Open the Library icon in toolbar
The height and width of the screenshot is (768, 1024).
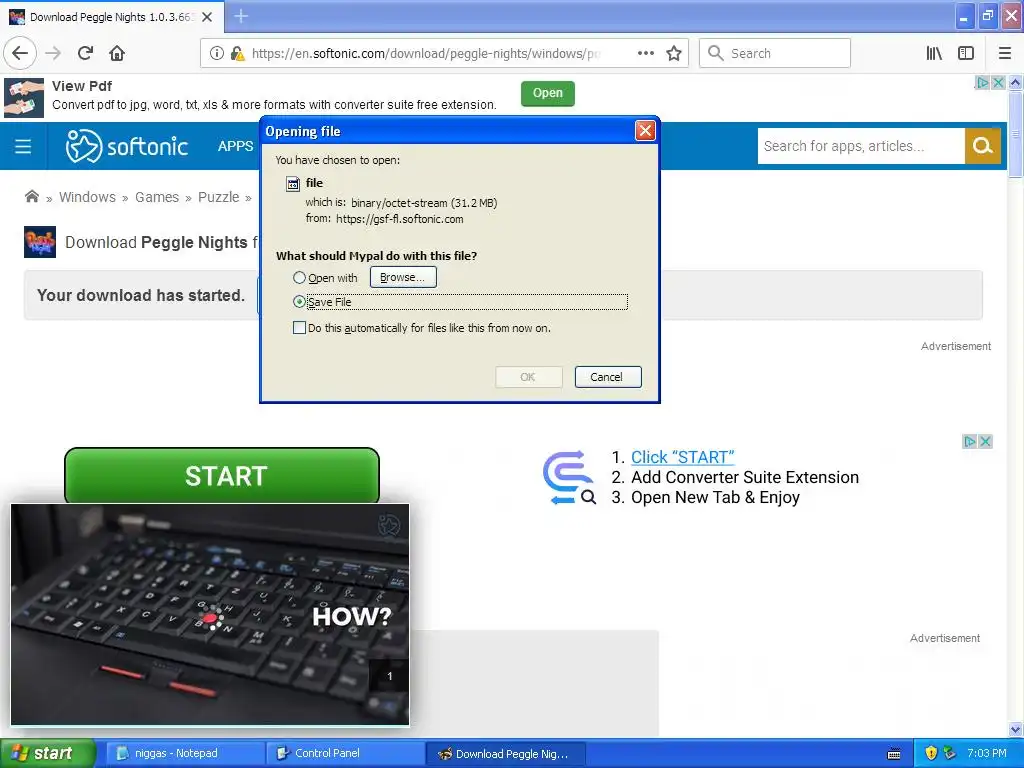(934, 54)
